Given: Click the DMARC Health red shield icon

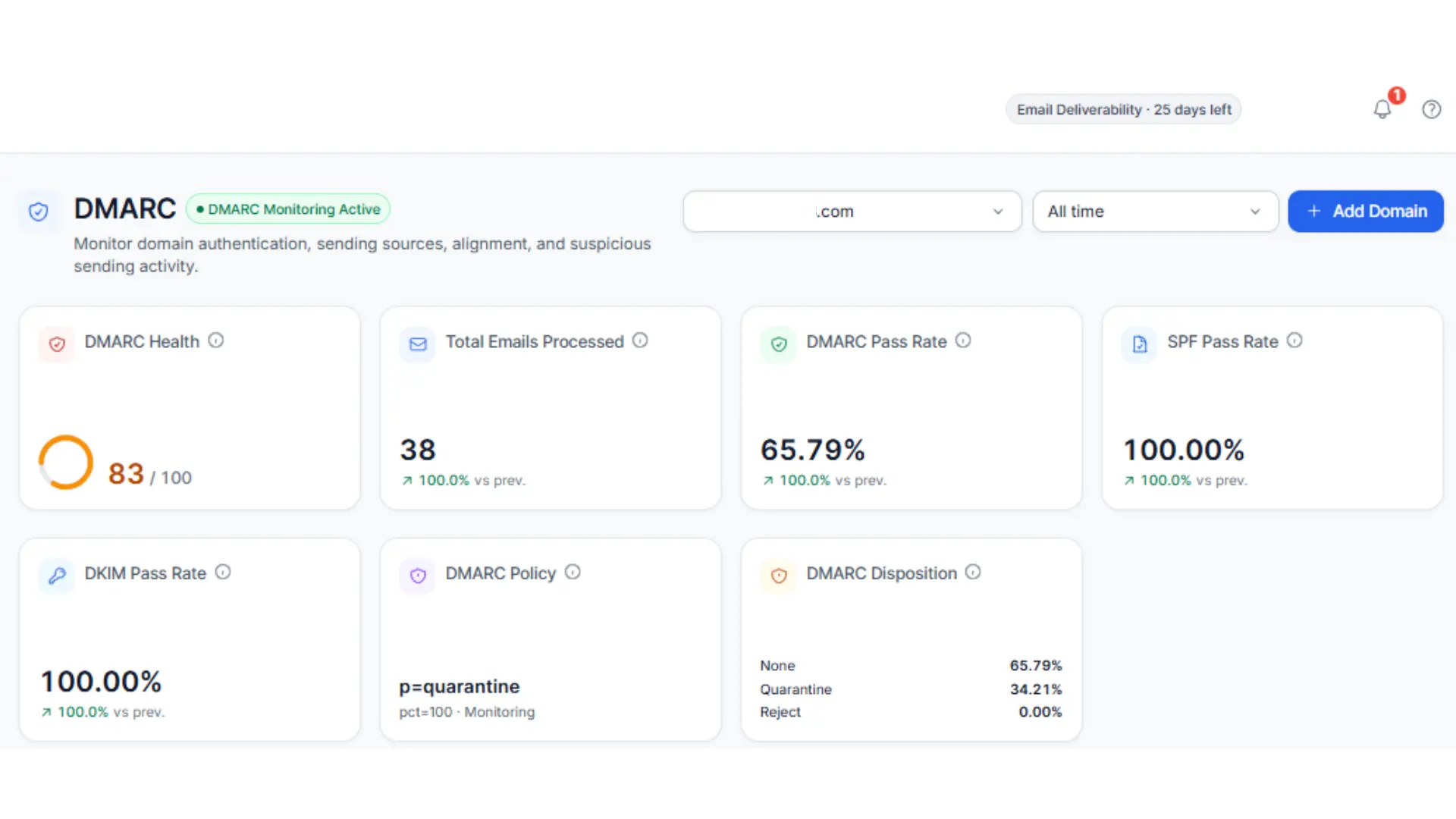Looking at the screenshot, I should [x=57, y=344].
